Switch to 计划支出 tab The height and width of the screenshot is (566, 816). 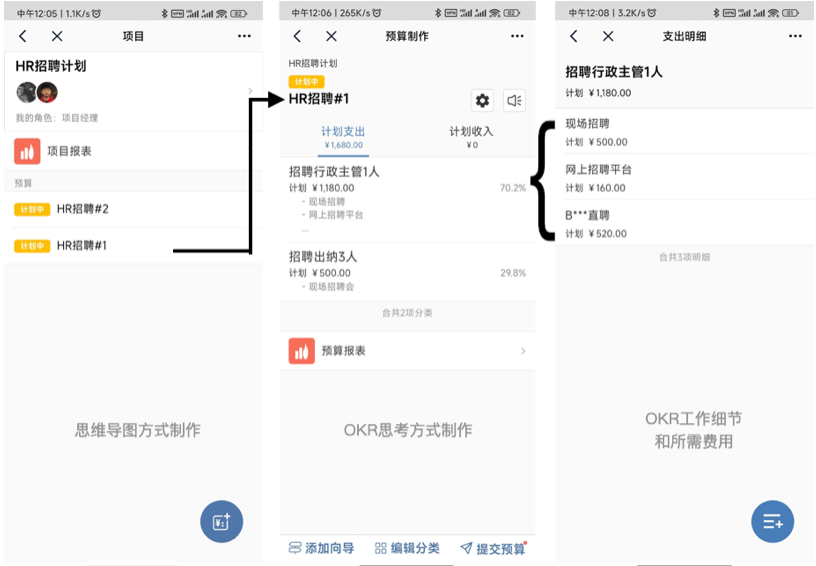(343, 137)
